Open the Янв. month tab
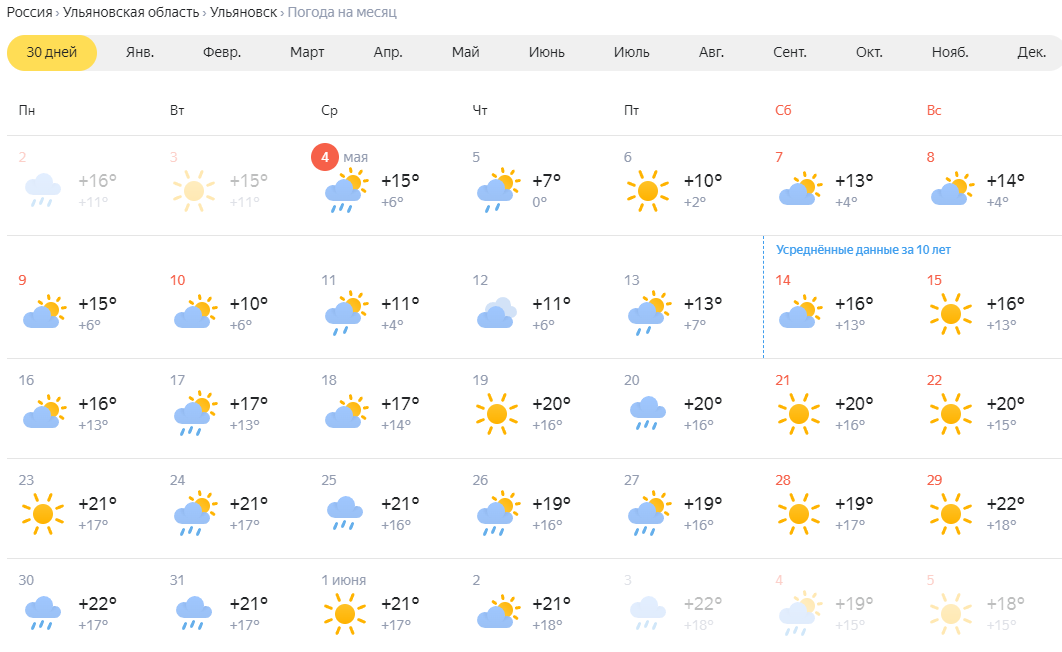Screen dimensions: 1062x652 tap(140, 52)
